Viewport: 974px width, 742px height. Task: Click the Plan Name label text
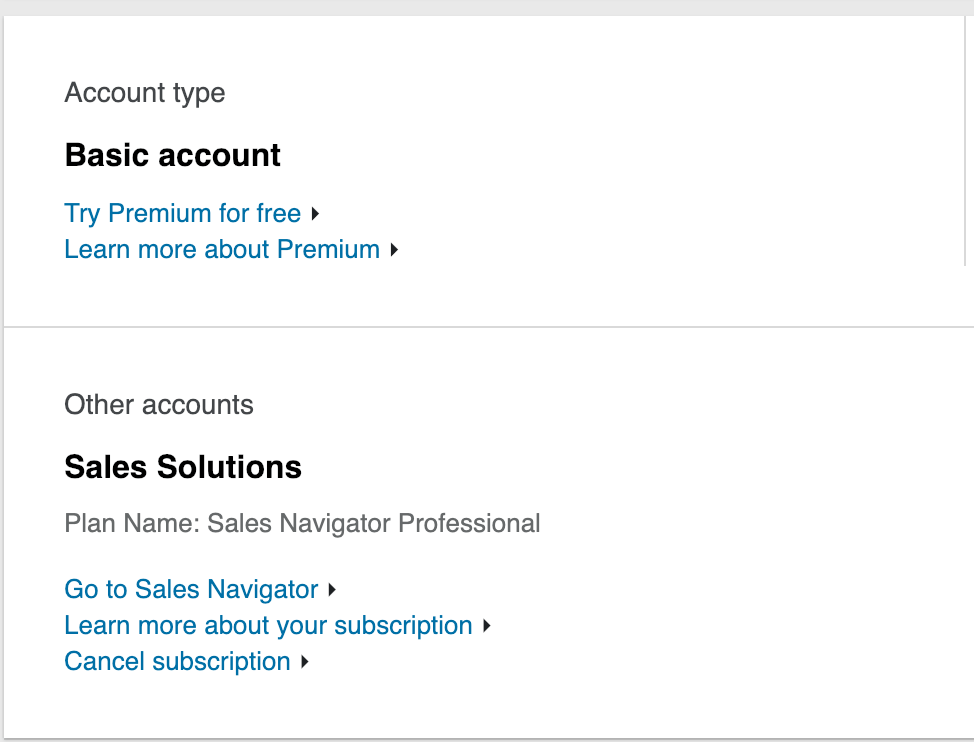click(x=132, y=524)
